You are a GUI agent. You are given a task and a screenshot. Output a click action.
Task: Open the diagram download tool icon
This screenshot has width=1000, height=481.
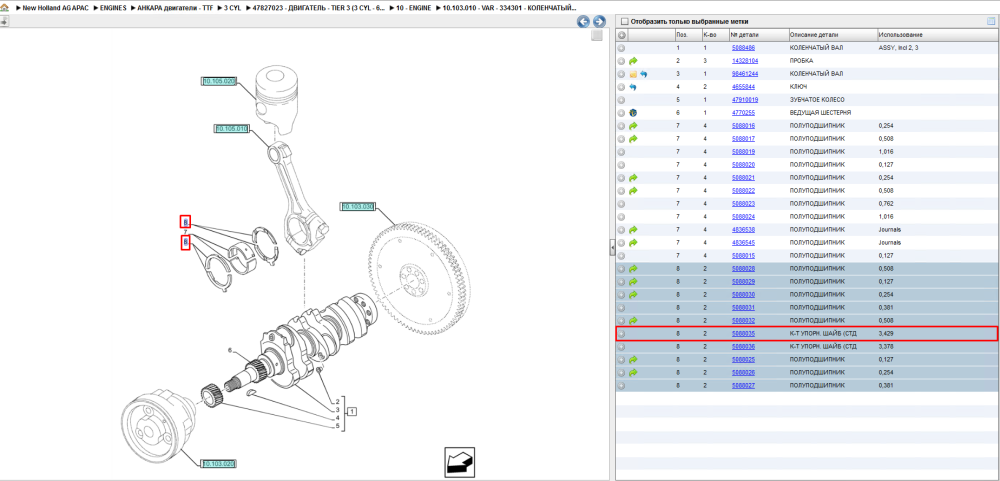[4, 22]
